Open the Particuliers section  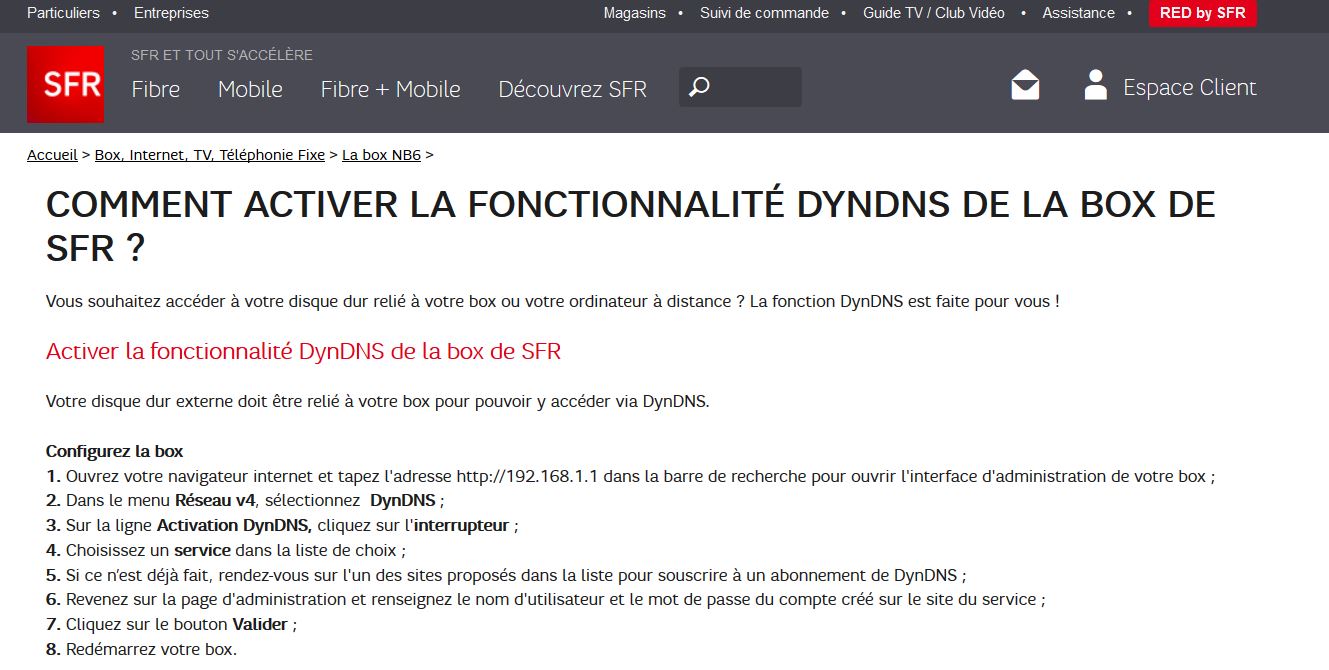[63, 13]
